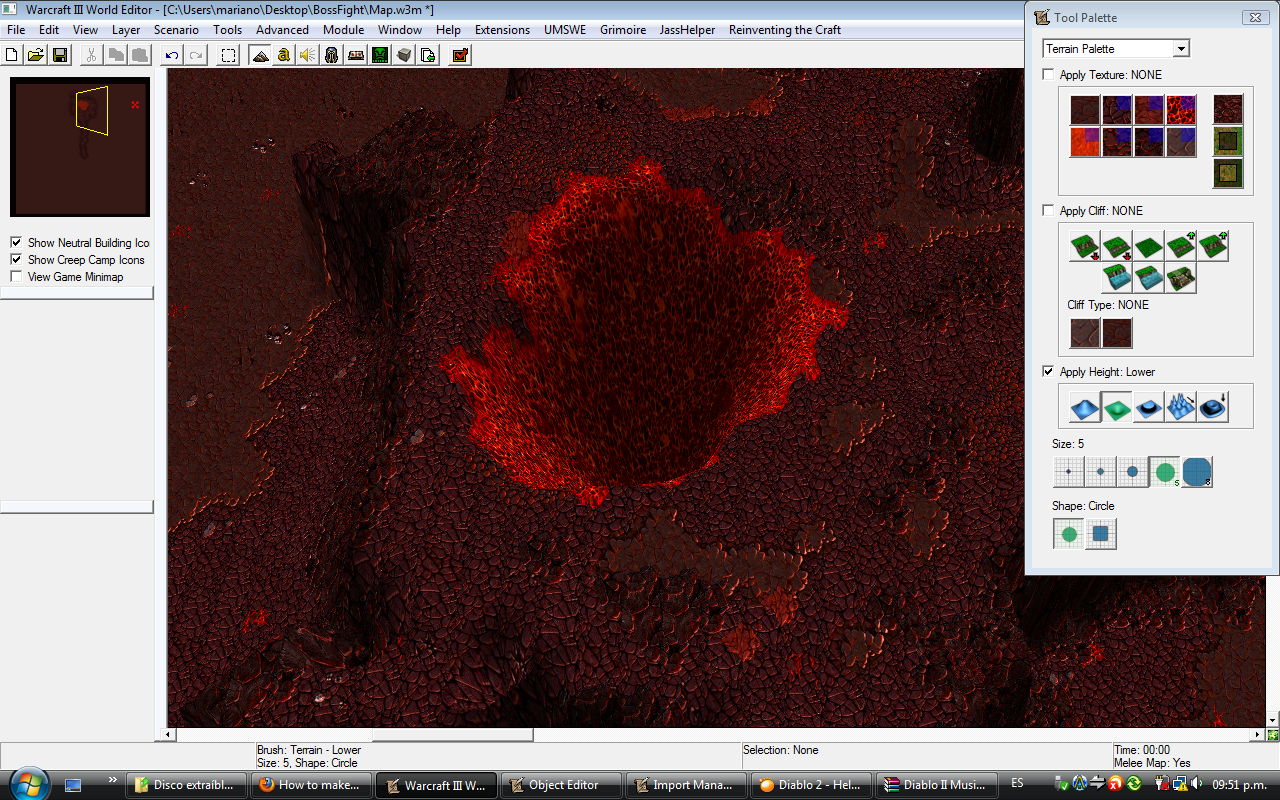Open the AI Editor green face icon
Image resolution: width=1280 pixels, height=800 pixels.
tap(380, 55)
